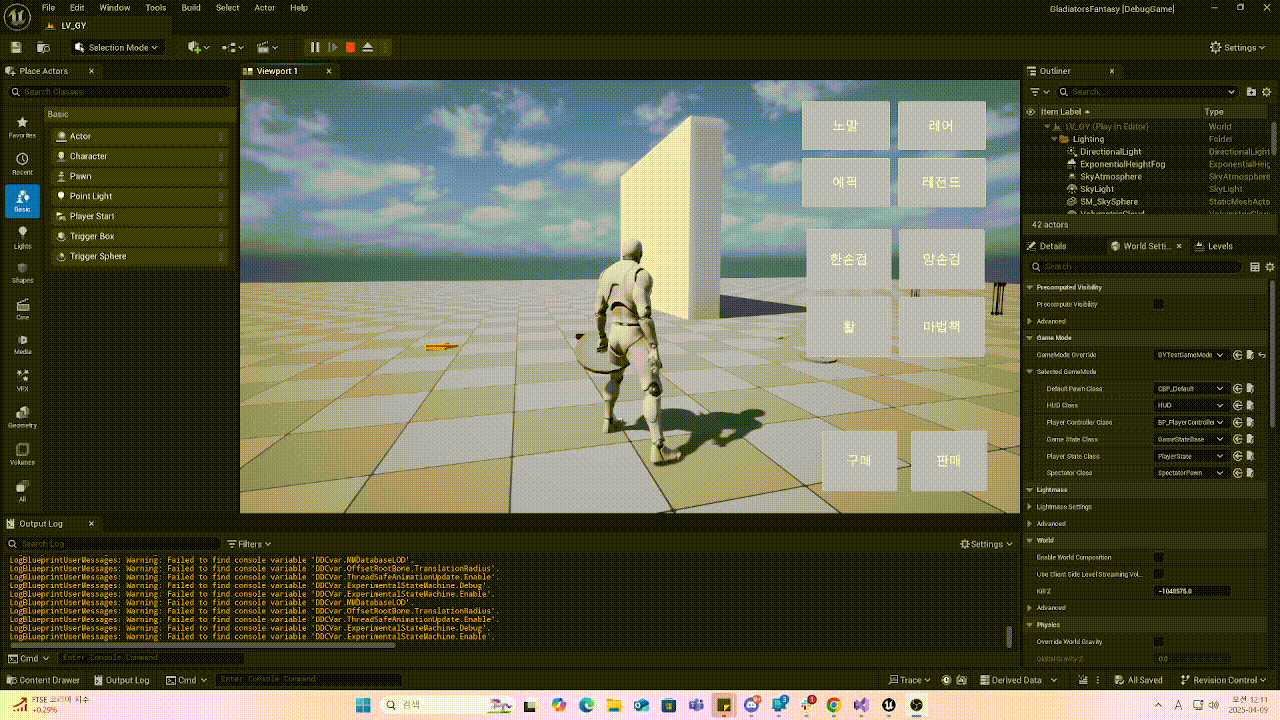
Task: Open the Add content quick-add icon
Action: click(199, 47)
